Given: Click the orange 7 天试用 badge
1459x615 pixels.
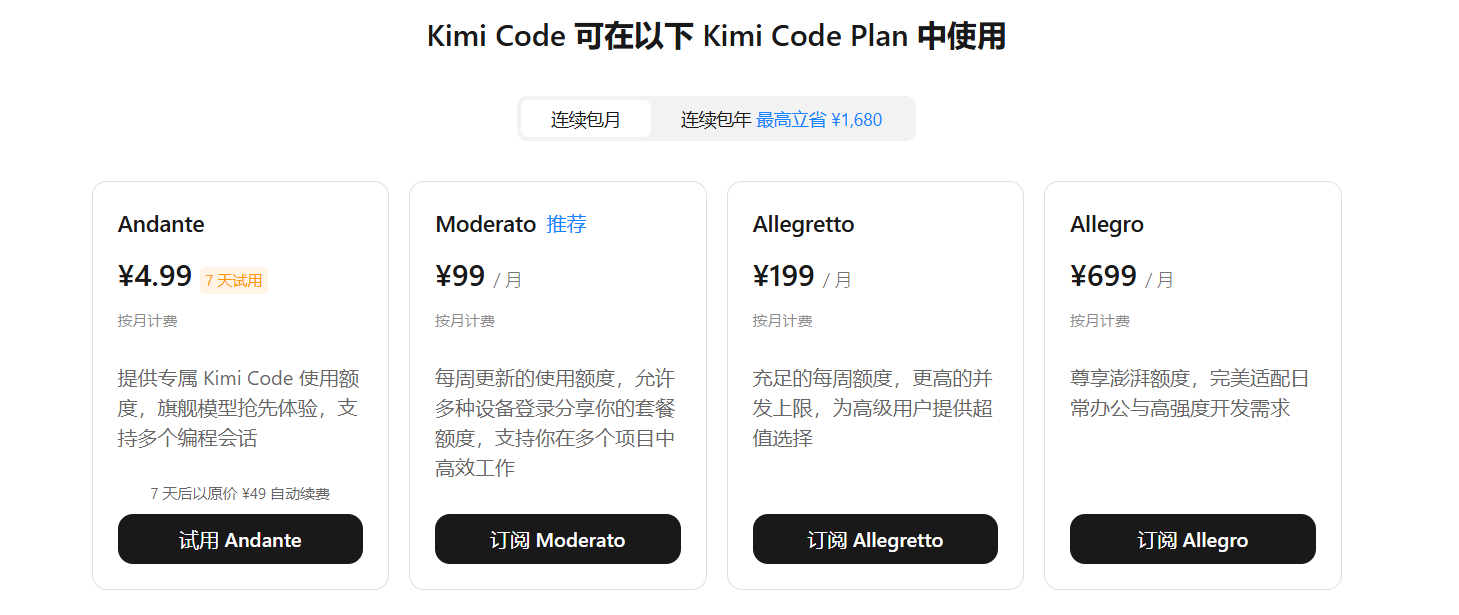Looking at the screenshot, I should (234, 281).
